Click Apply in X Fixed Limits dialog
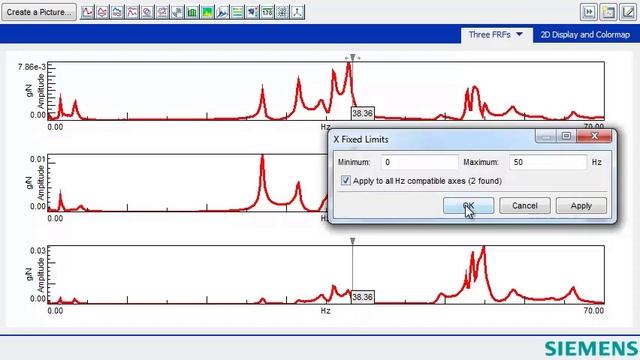The width and height of the screenshot is (640, 360). 581,206
